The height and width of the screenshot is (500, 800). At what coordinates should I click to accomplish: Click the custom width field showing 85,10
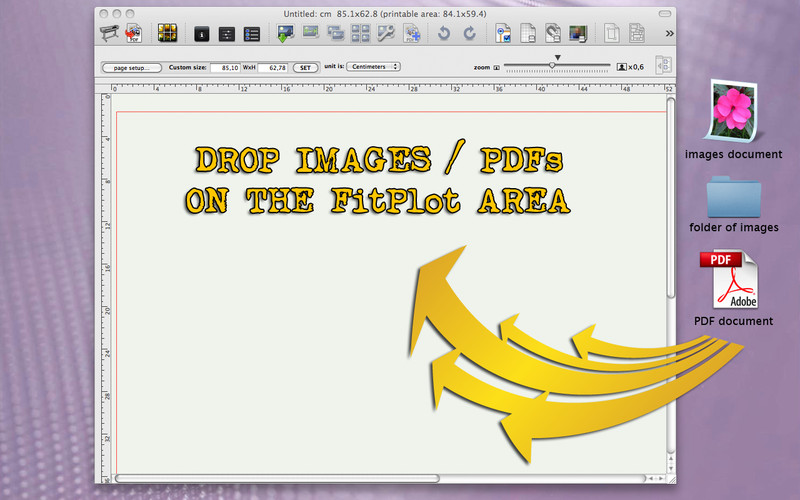click(x=225, y=67)
